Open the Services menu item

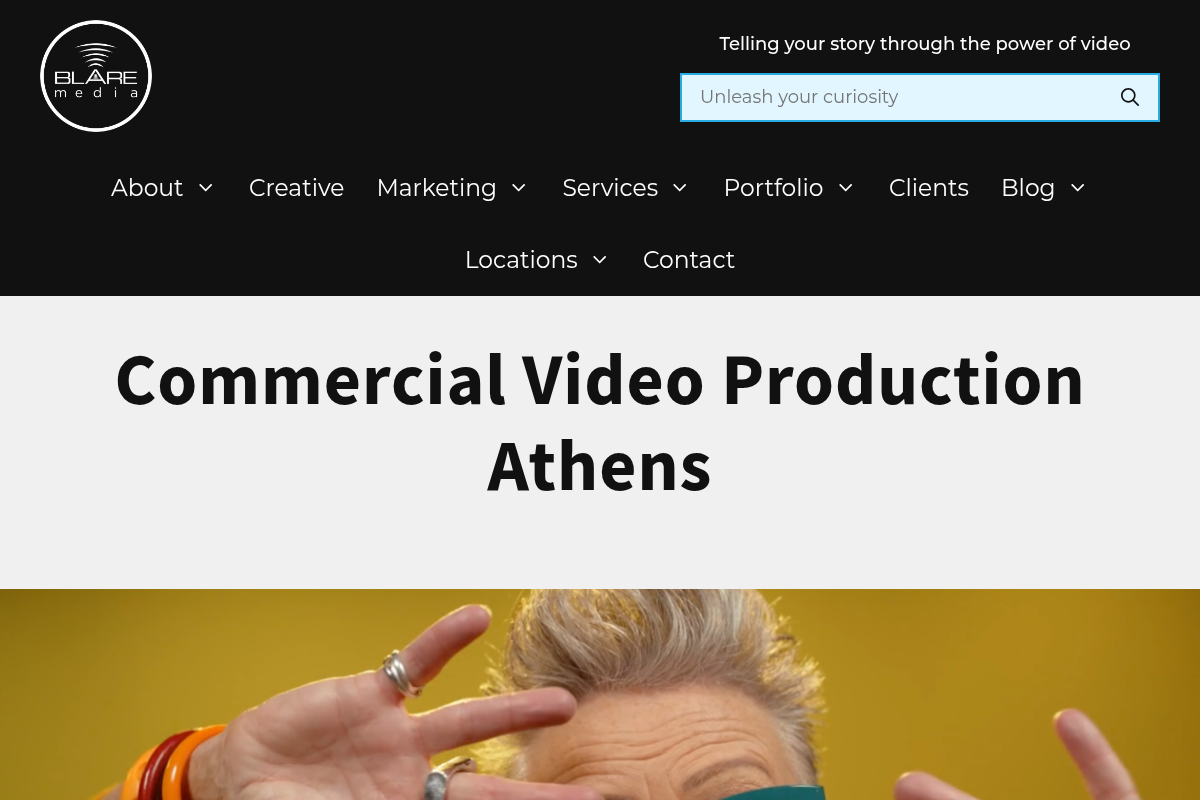610,188
